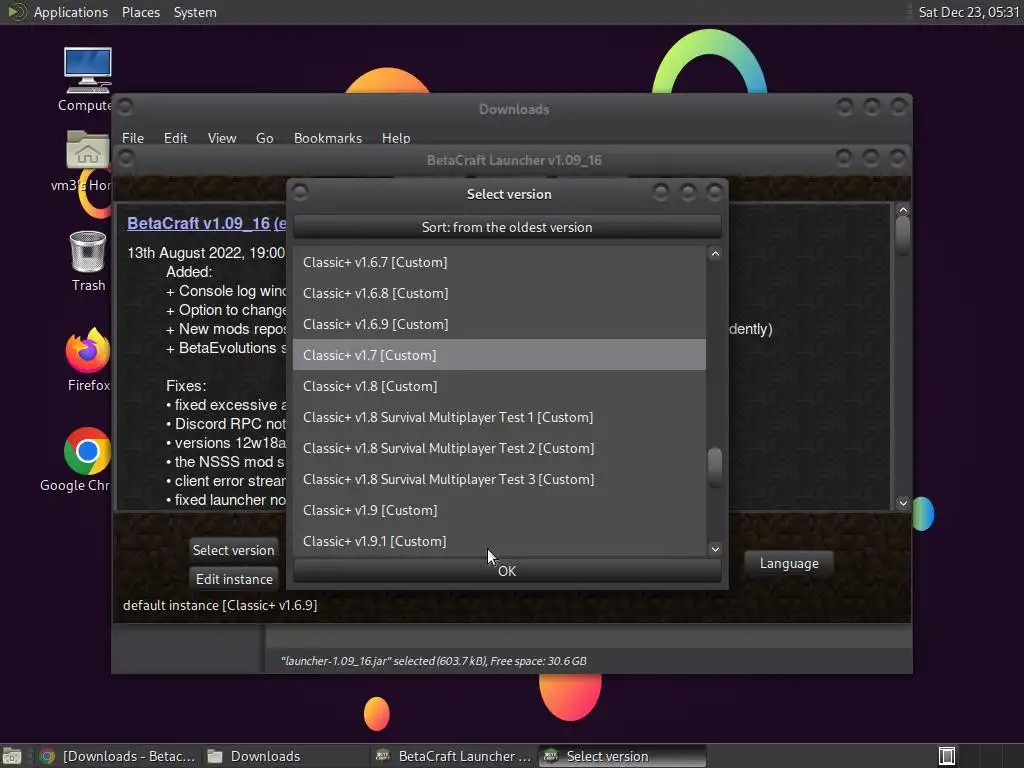Select Classic+ v1.8 [Custom]
The width and height of the screenshot is (1024, 768).
500,386
